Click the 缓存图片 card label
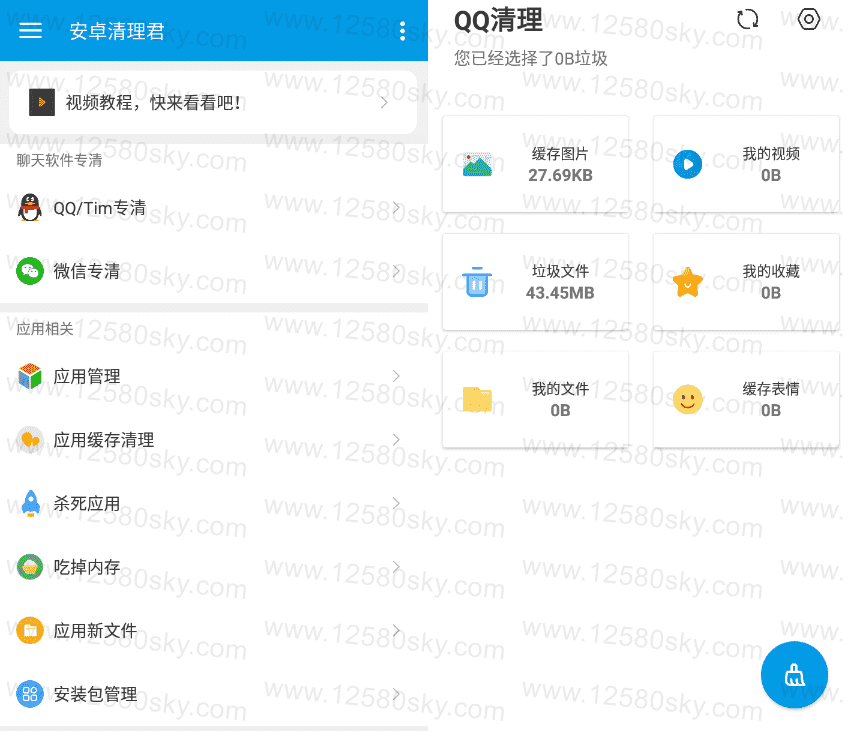The image size is (849, 731). coord(560,154)
